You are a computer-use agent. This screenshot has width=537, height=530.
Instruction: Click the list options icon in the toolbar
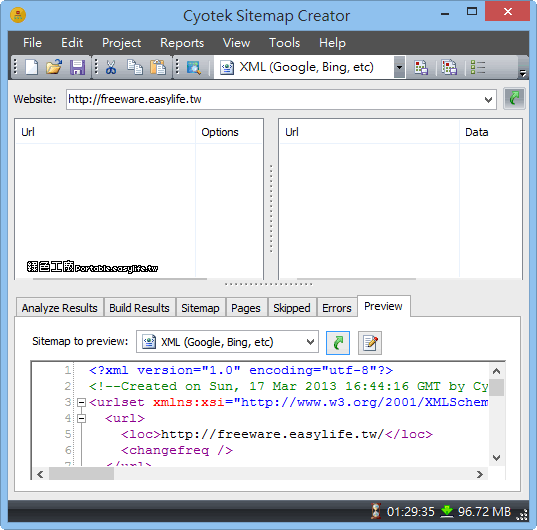(478, 67)
